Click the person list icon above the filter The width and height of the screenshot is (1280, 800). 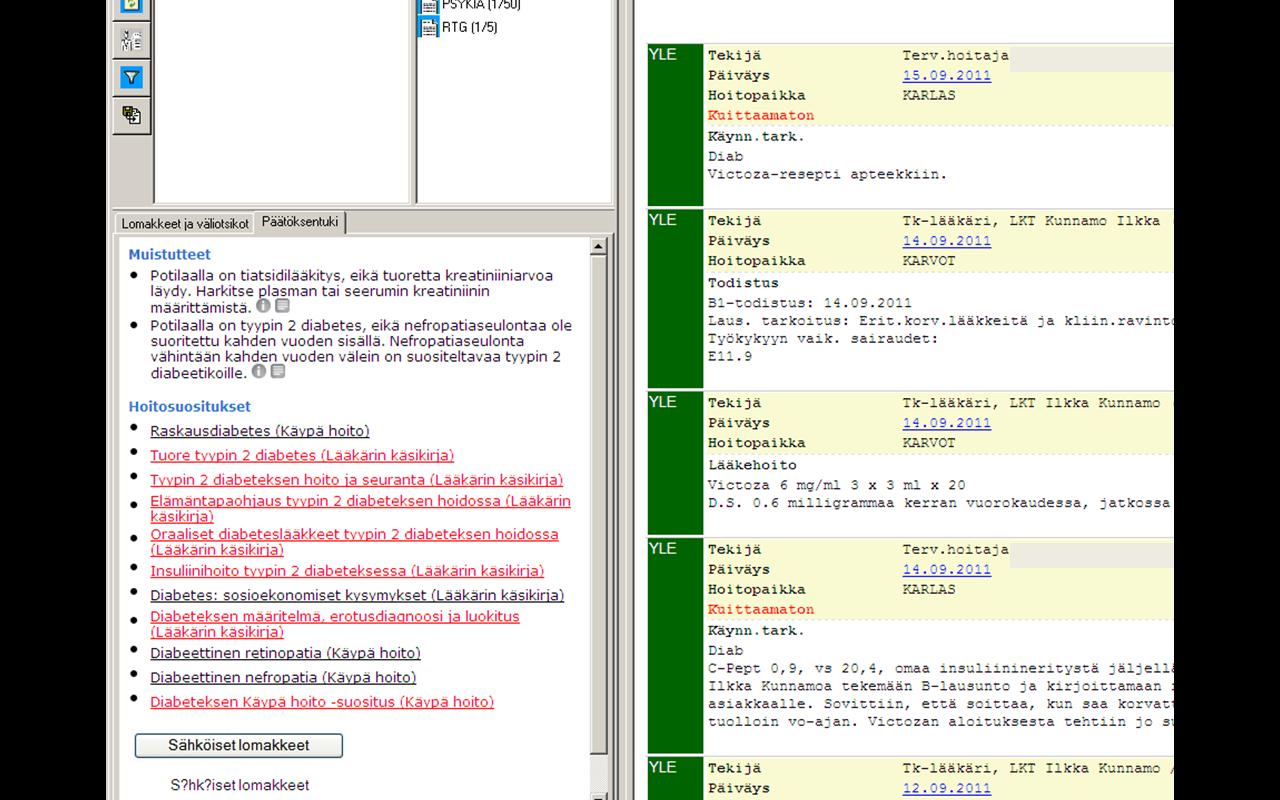(131, 40)
